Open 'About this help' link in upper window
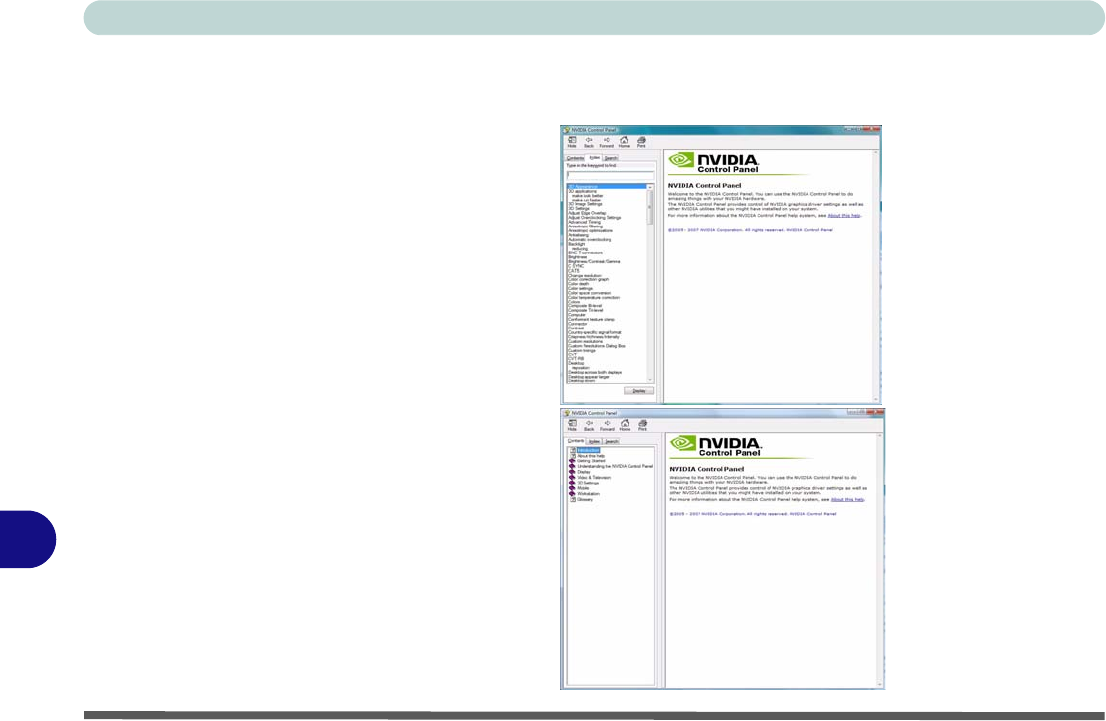Screen dimensions: 1106x721 tap(844, 215)
